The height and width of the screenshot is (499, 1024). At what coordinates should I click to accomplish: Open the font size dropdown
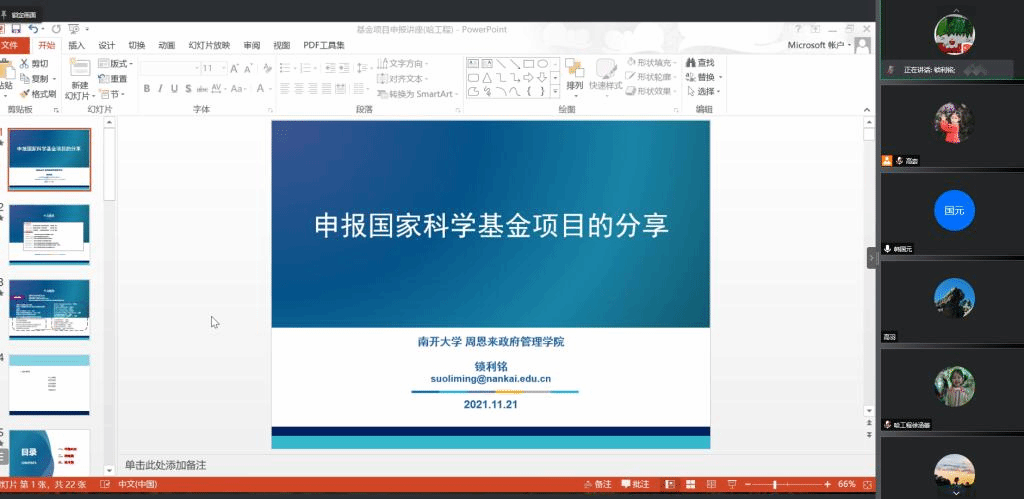pyautogui.click(x=222, y=68)
